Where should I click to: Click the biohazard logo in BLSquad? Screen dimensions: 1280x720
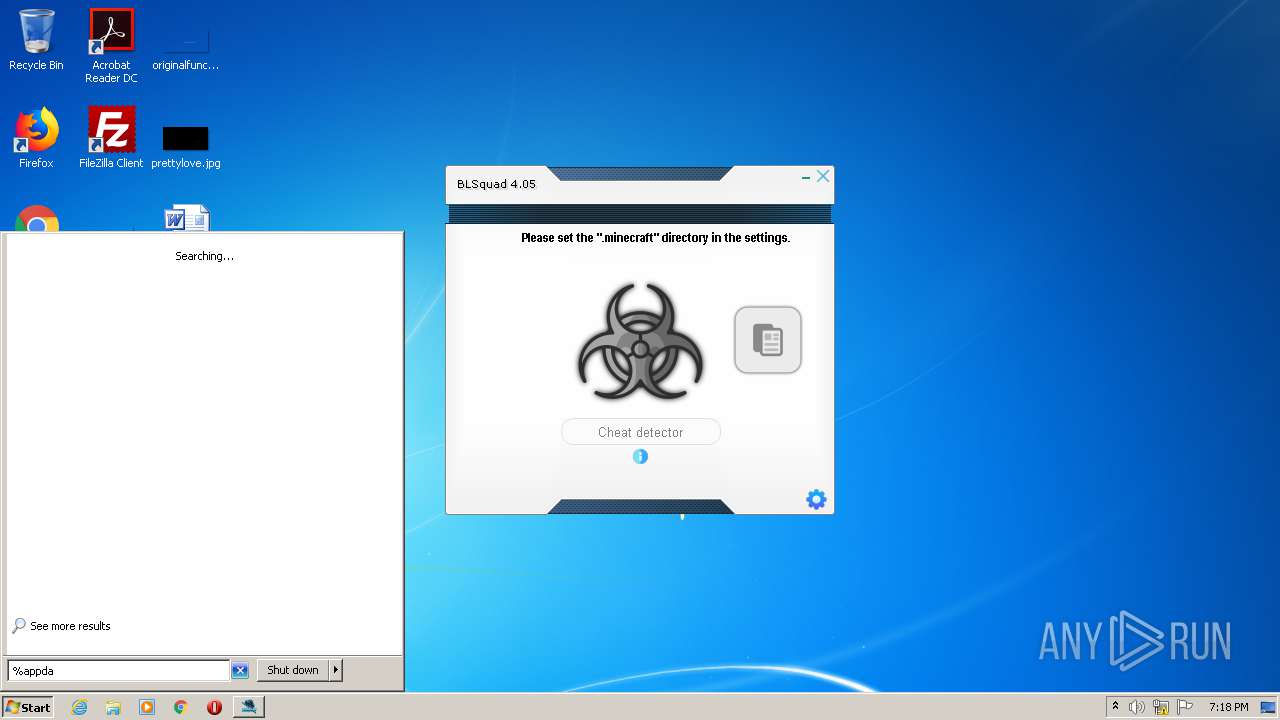640,342
